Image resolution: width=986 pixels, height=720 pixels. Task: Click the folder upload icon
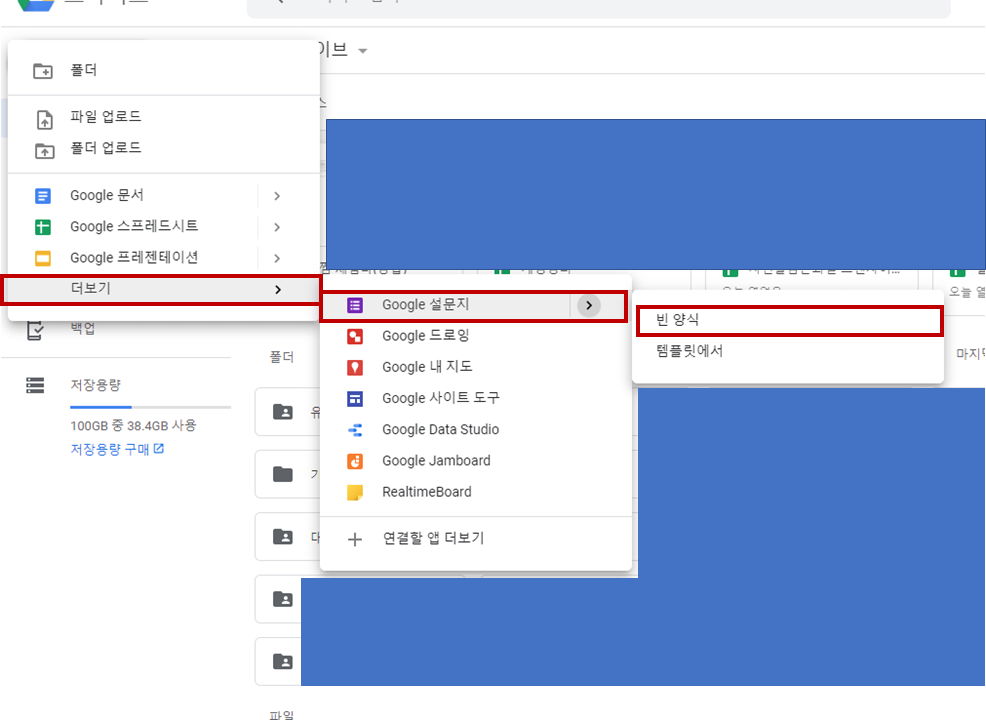tap(44, 151)
